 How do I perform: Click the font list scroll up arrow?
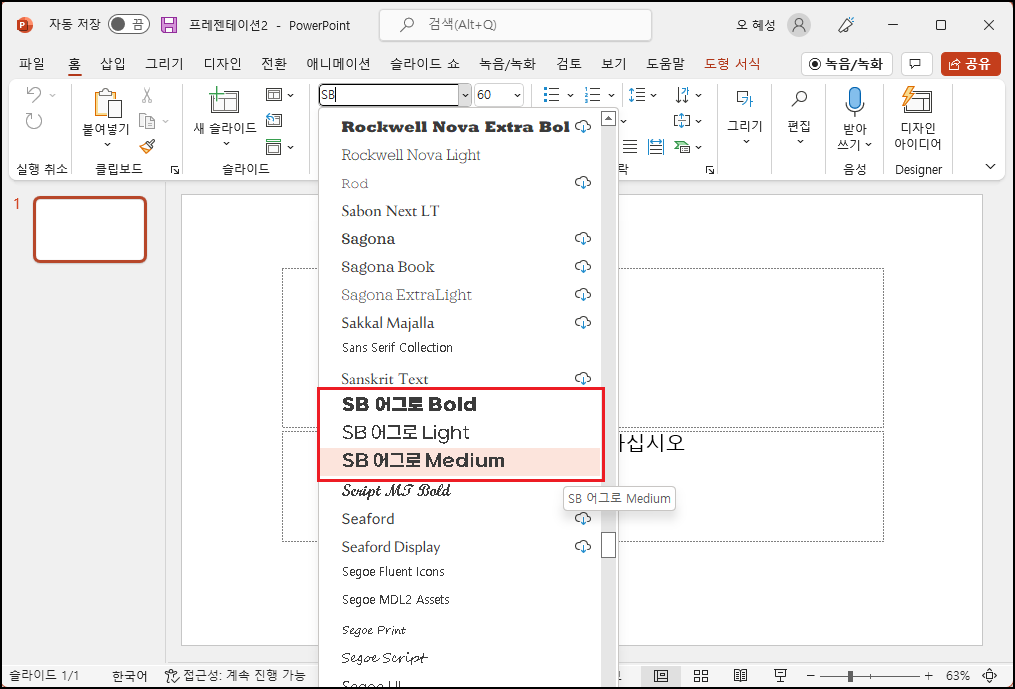click(608, 119)
